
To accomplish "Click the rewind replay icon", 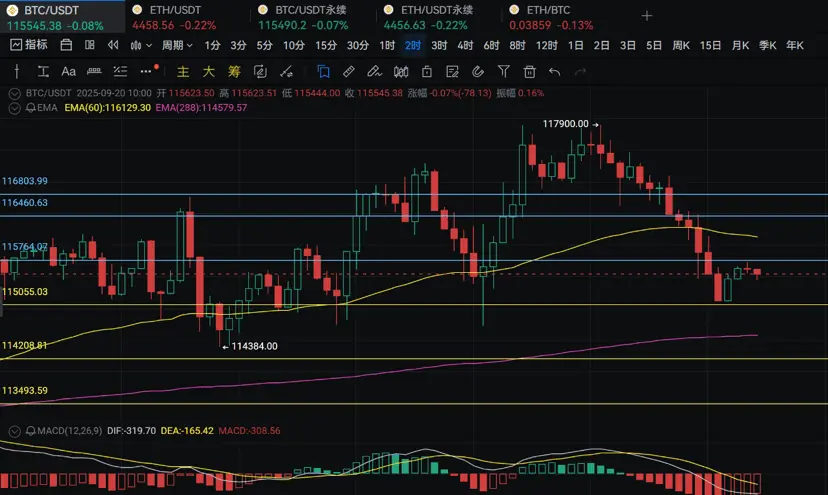I will pyautogui.click(x=113, y=45).
